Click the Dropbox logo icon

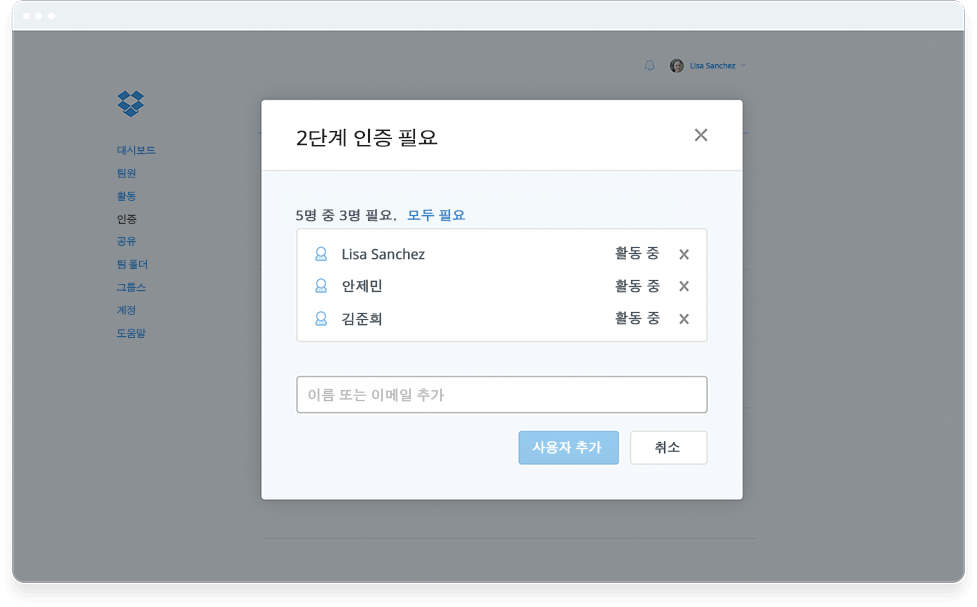tap(129, 104)
